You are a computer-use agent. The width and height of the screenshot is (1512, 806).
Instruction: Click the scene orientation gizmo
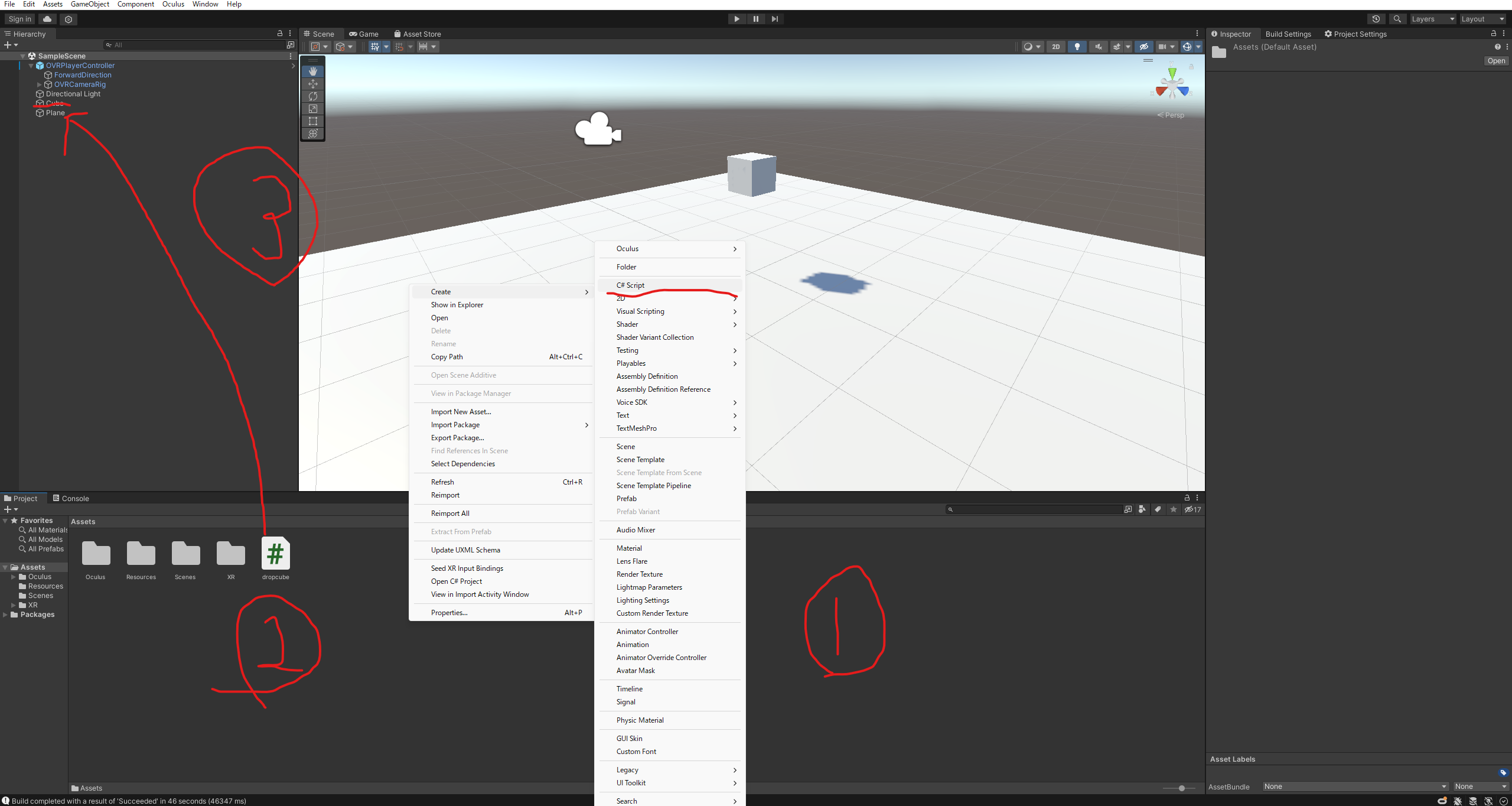pos(1172,86)
